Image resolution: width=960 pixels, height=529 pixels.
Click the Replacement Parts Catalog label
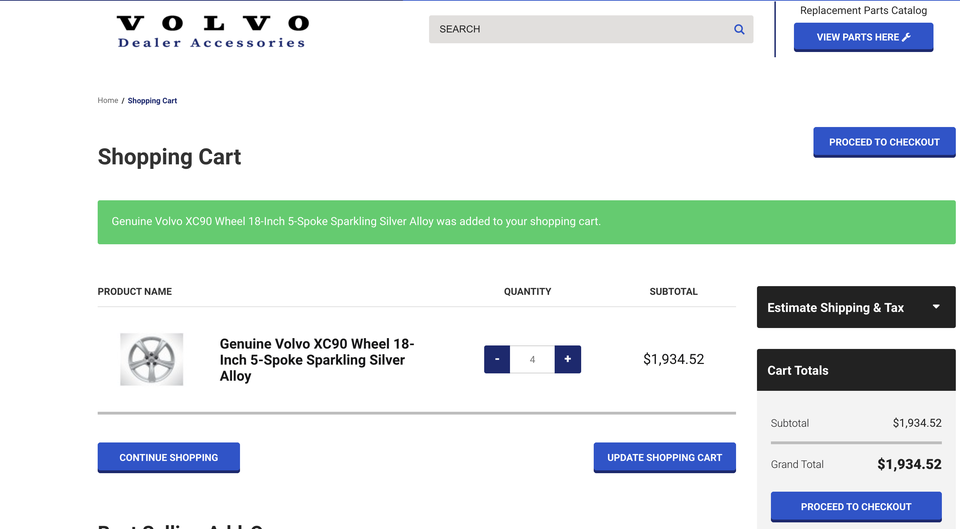coord(863,11)
